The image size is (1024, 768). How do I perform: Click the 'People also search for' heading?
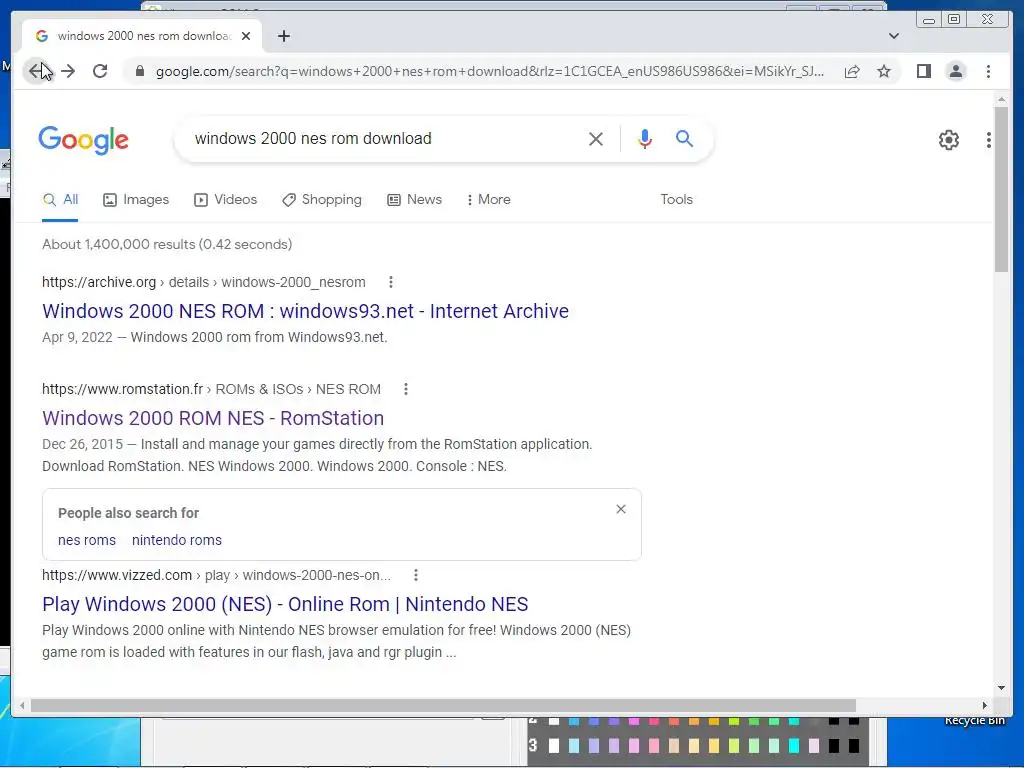point(128,513)
